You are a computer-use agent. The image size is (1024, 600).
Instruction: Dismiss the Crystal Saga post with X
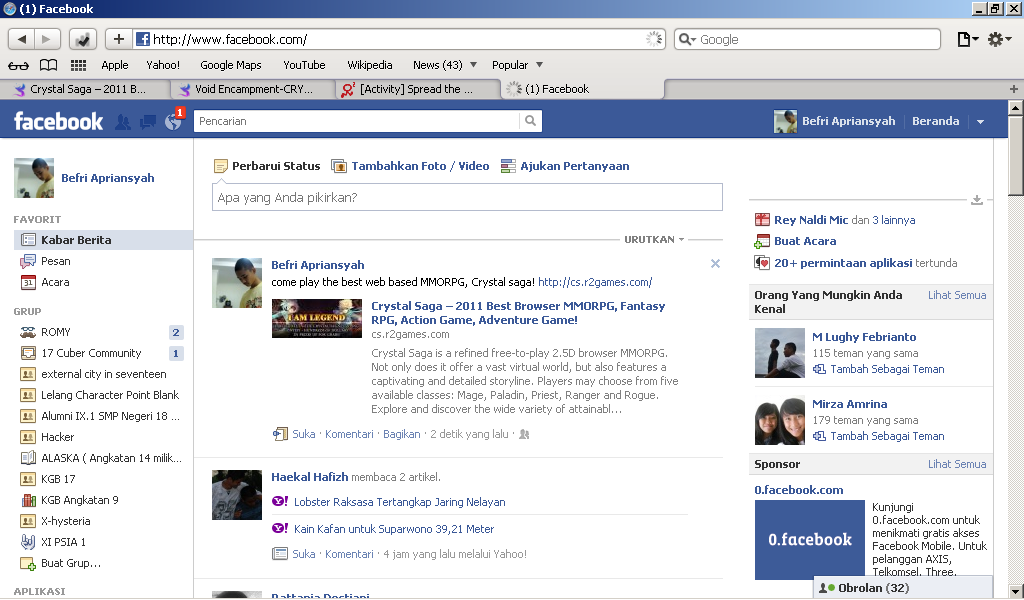715,264
